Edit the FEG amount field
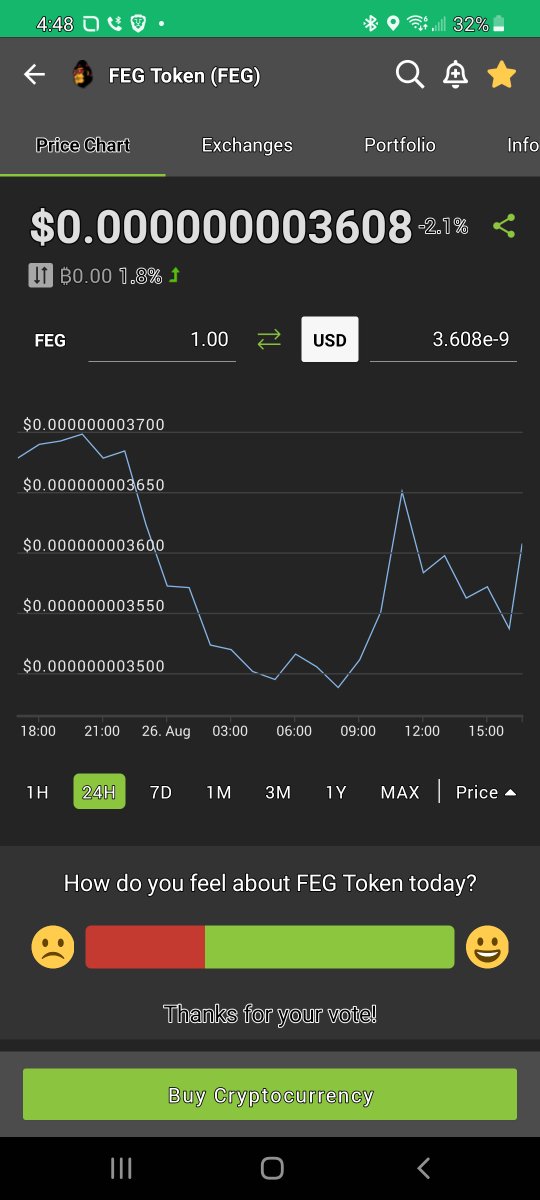 pos(162,340)
